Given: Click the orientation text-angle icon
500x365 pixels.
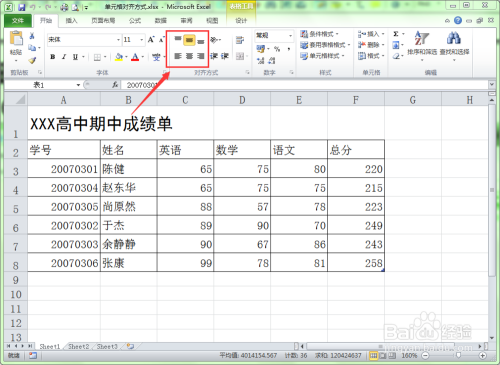Looking at the screenshot, I should coord(214,40).
